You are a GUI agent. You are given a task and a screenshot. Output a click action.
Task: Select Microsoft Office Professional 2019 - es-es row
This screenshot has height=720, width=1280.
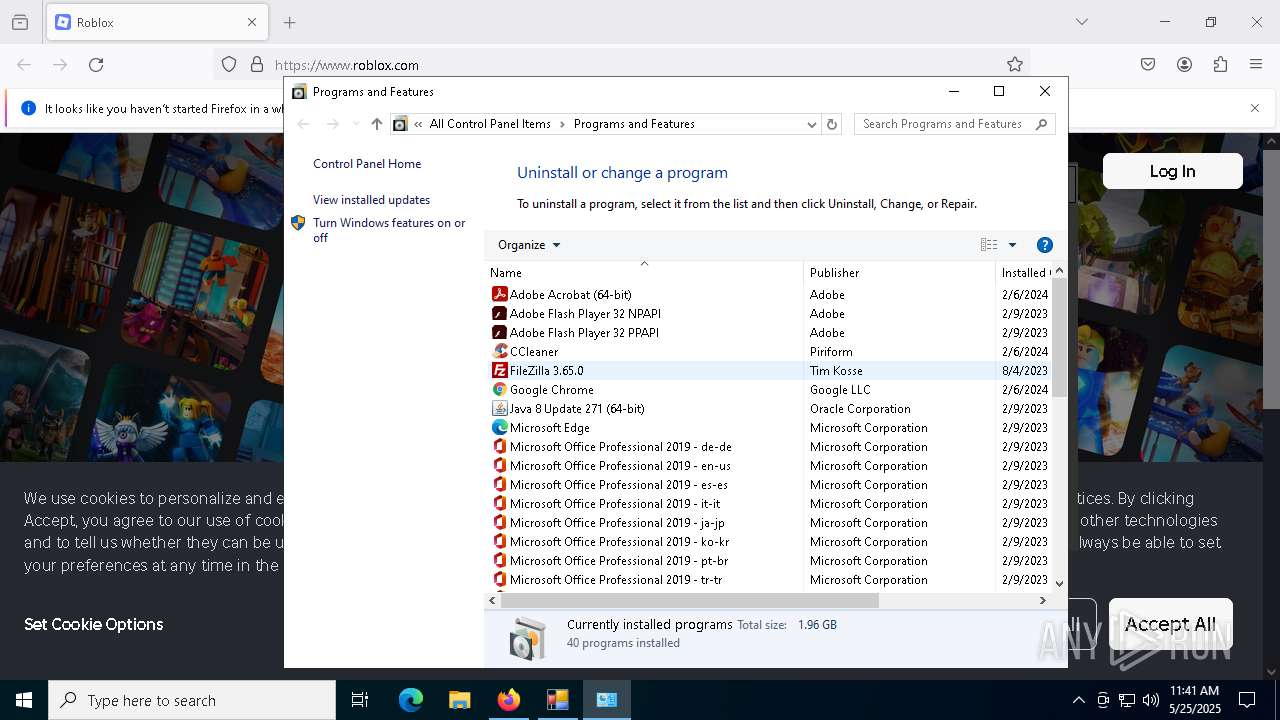(x=768, y=484)
